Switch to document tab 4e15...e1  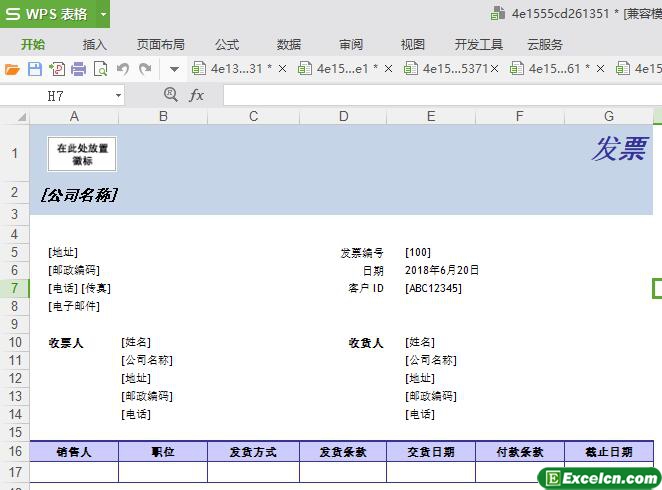337,69
